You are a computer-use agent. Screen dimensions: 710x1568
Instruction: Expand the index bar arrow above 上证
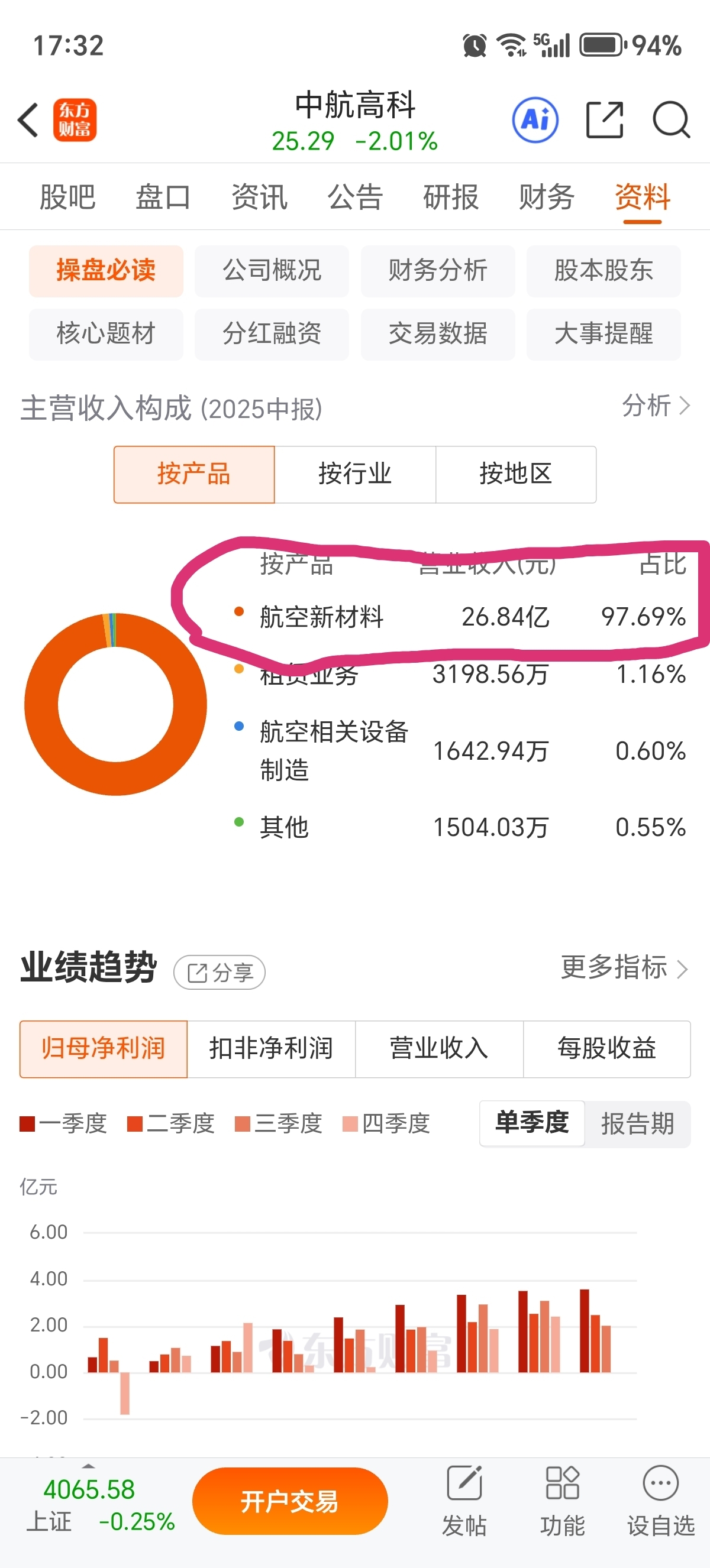[89, 1466]
